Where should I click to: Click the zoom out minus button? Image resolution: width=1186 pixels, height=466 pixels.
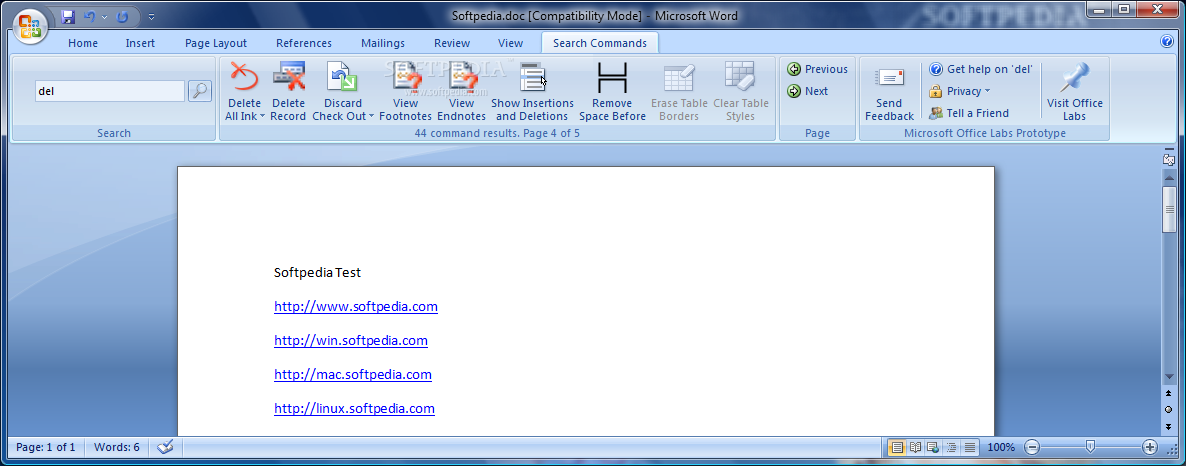tap(1032, 447)
